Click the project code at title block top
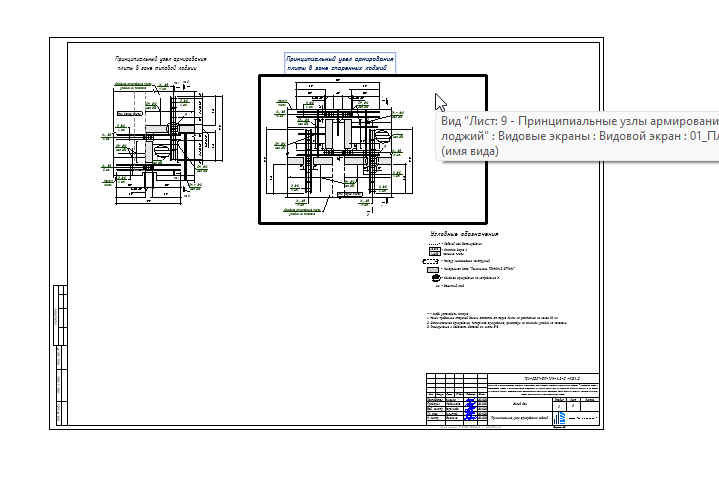This screenshot has height=499, width=719. [552, 379]
